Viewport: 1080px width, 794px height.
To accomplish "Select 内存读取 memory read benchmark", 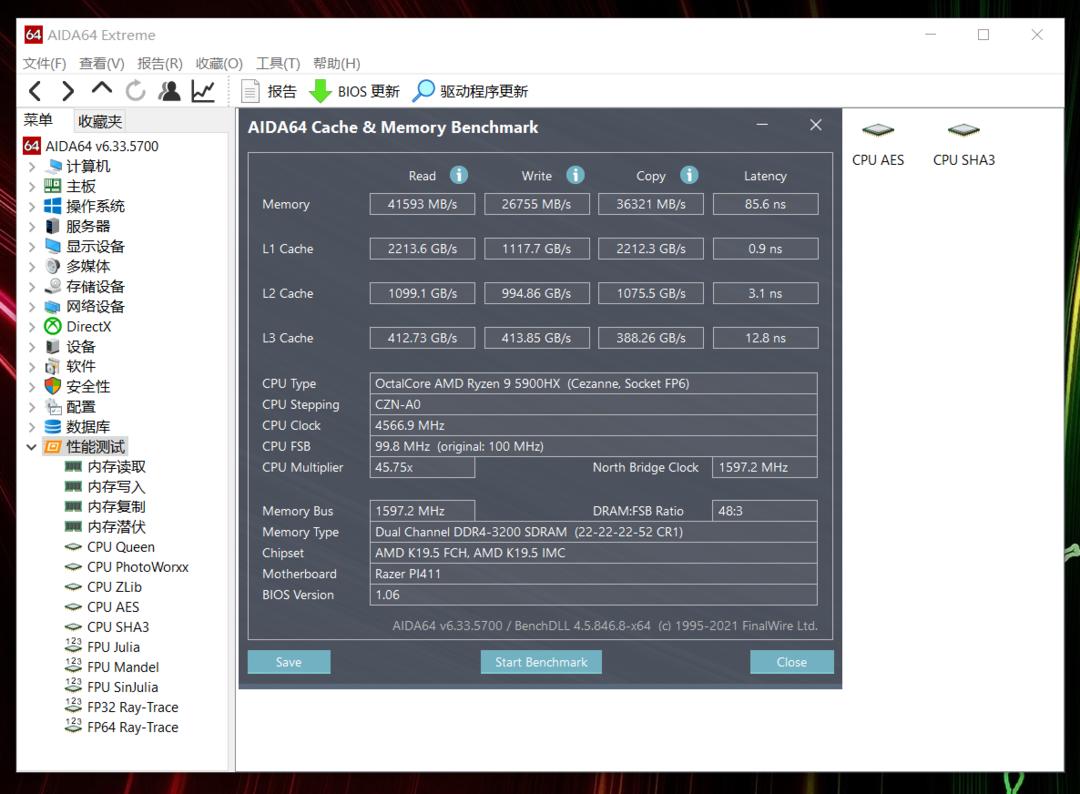I will [x=116, y=467].
